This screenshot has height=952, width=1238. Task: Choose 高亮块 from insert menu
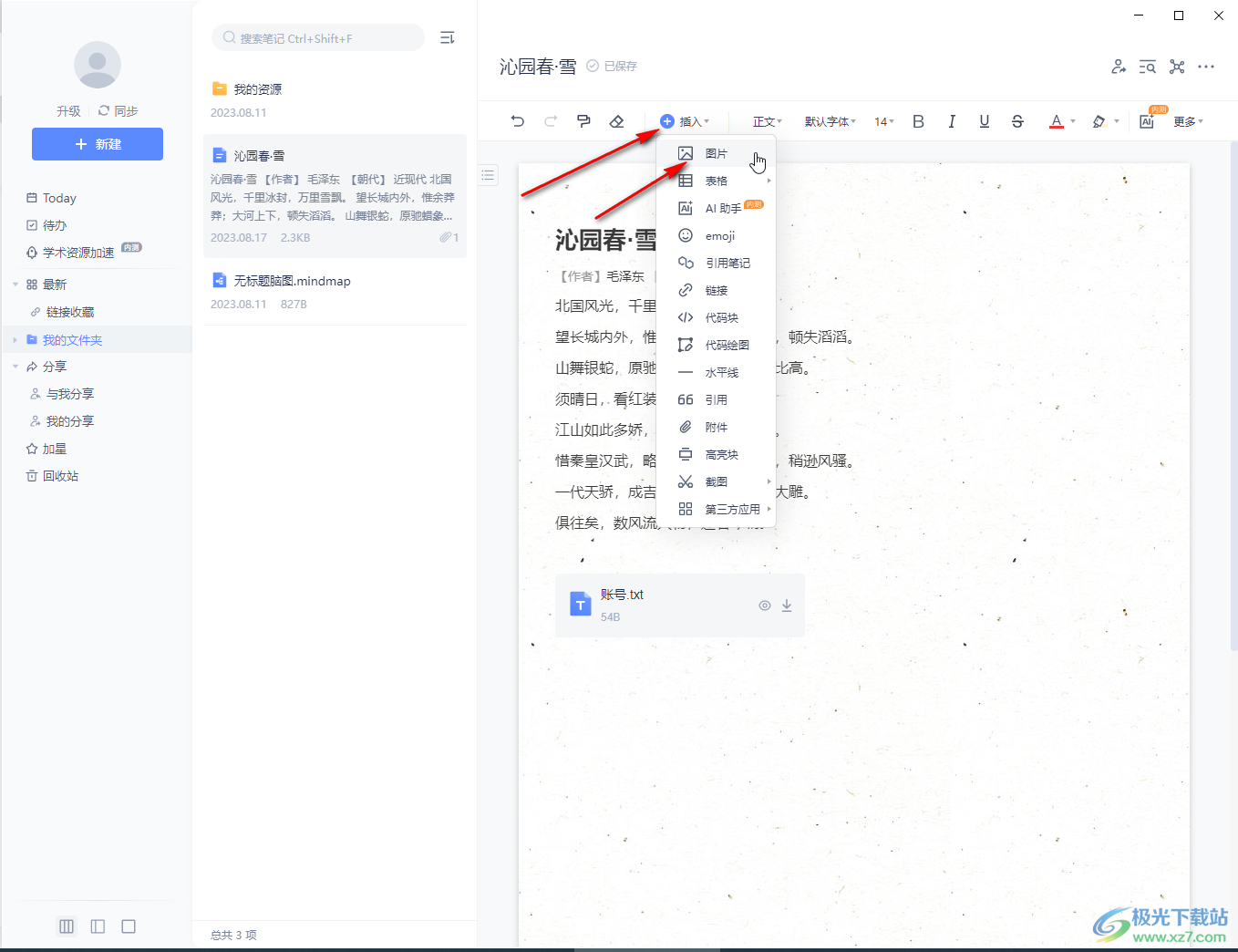[x=716, y=454]
